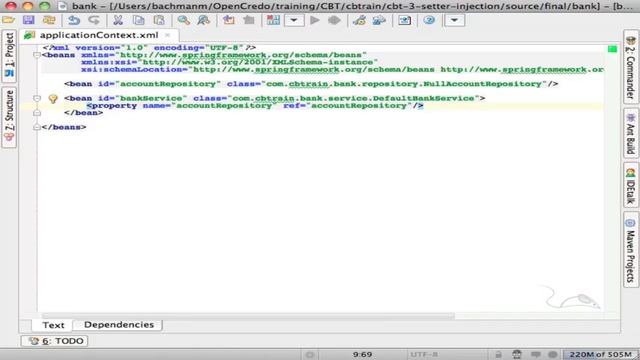Click the 220M of 505M memory indicator
The height and width of the screenshot is (360, 640).
pos(600,354)
